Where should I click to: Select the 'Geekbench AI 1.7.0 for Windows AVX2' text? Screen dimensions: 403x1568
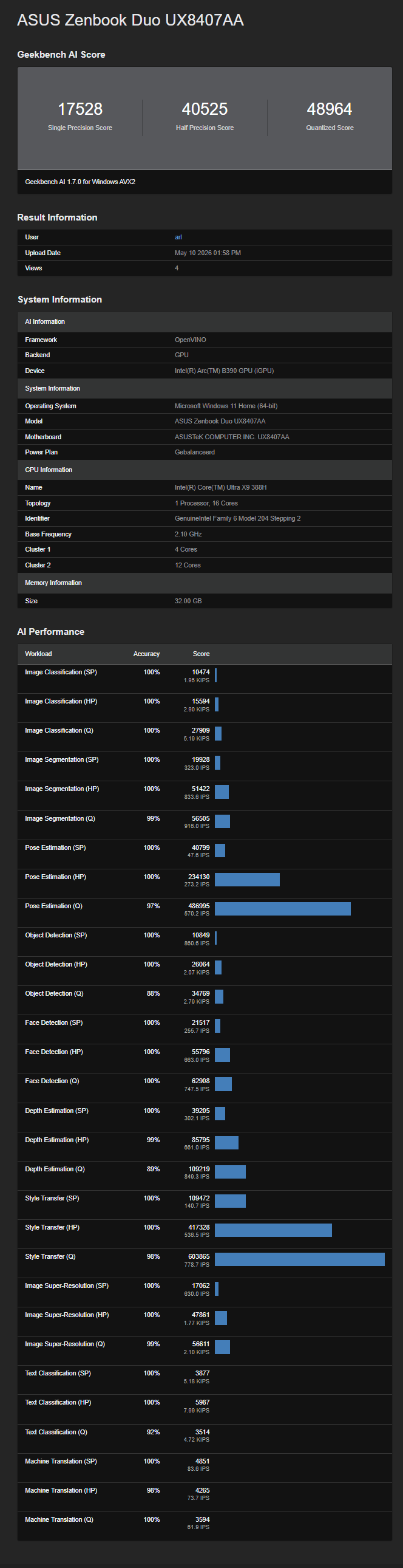tap(80, 182)
